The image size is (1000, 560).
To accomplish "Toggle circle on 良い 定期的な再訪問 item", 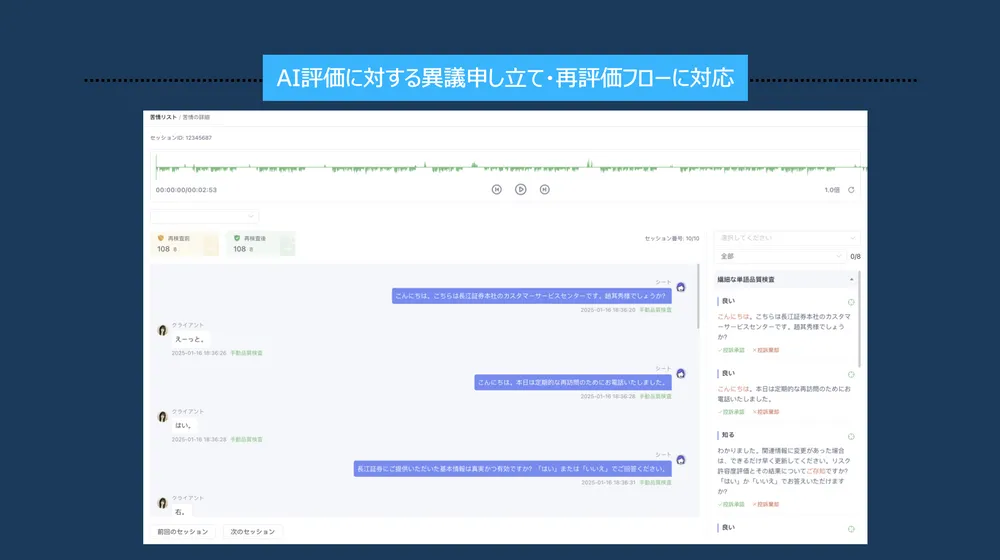I will (851, 374).
